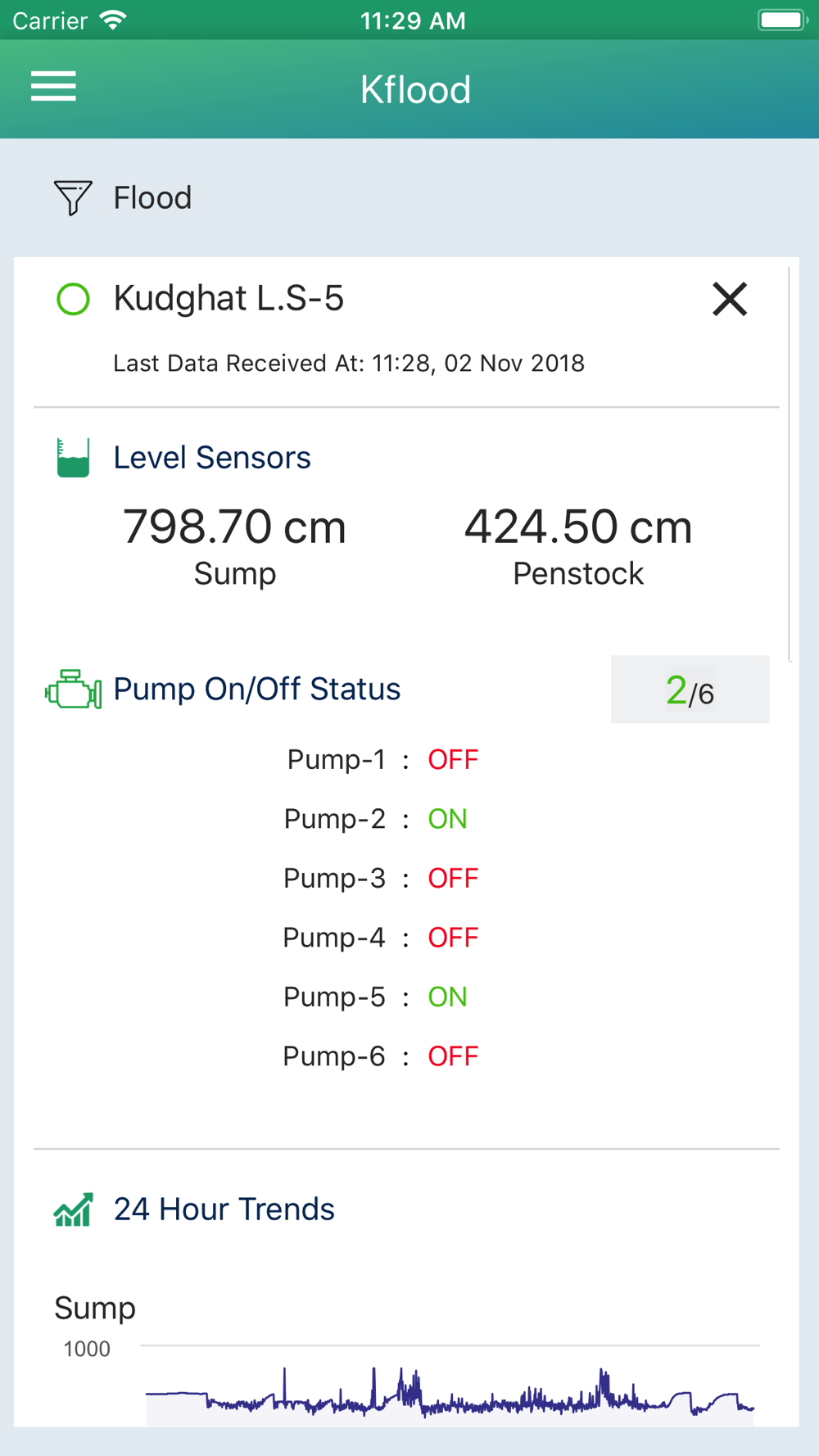Open the Flood filter selector
Image resolution: width=819 pixels, height=1456 pixels.
(x=123, y=197)
